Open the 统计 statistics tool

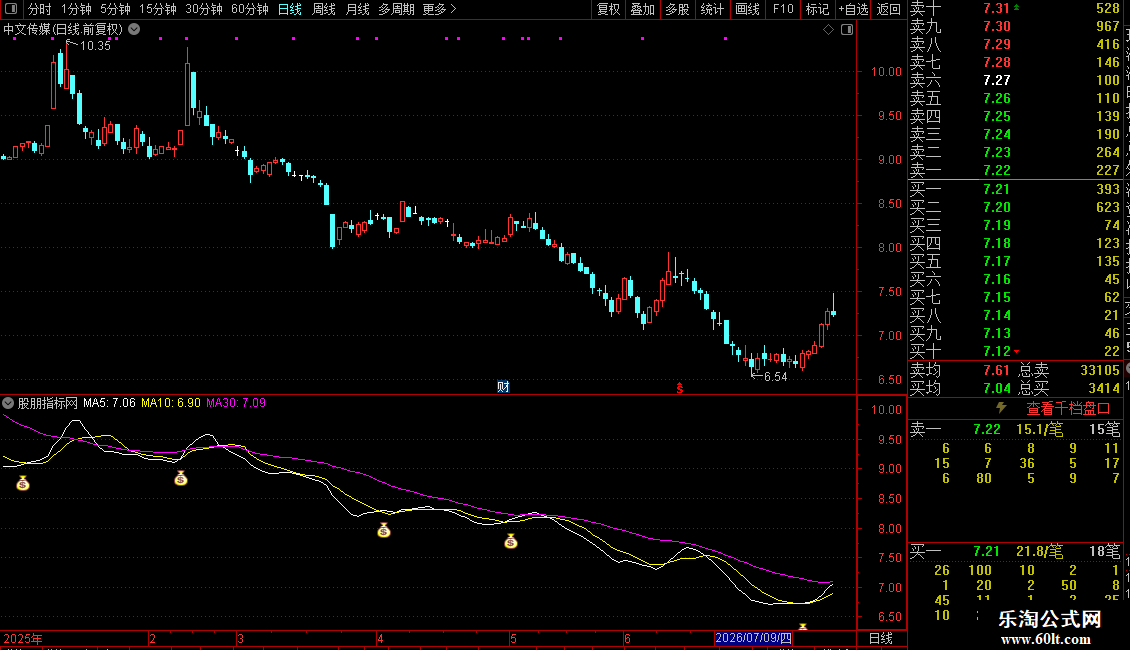tap(712, 9)
